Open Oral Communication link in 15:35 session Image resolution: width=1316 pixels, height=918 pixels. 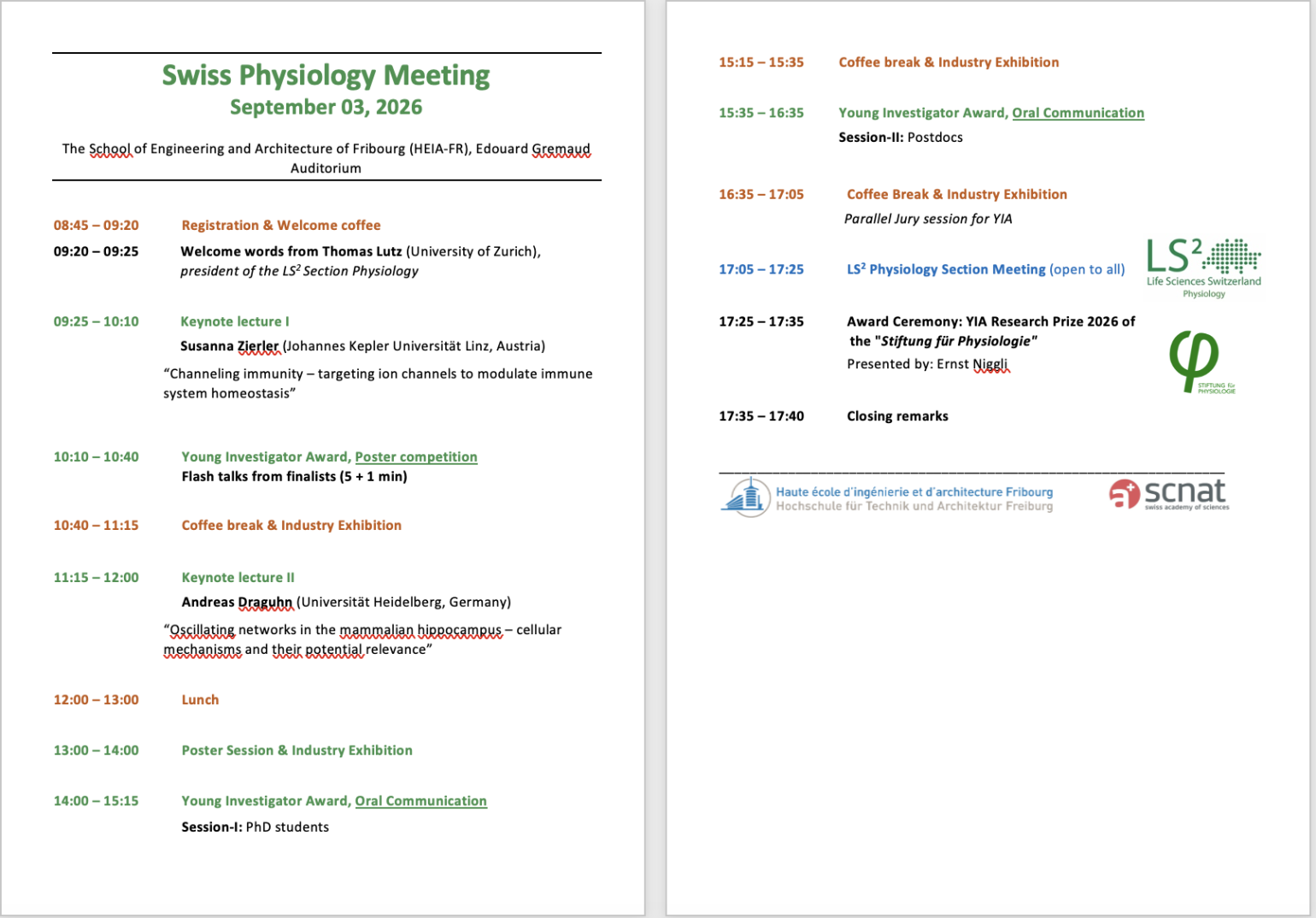(1078, 113)
